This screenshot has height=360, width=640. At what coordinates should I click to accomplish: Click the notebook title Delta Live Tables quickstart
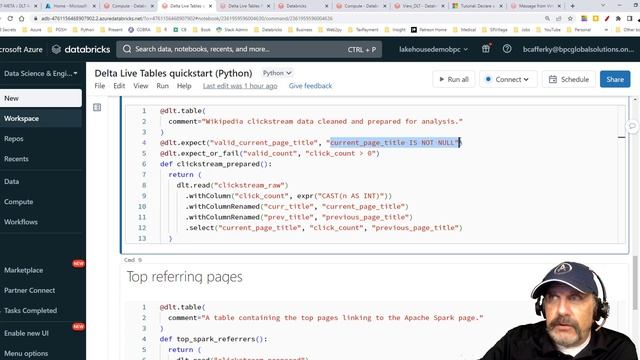tap(173, 73)
